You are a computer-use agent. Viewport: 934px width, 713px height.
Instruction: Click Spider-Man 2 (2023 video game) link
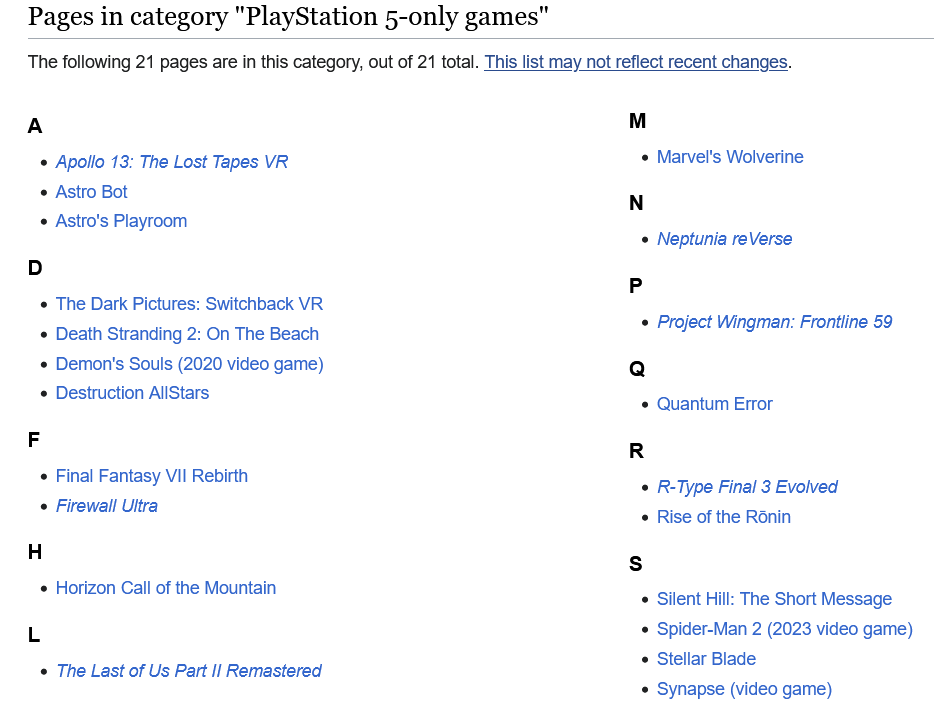[784, 629]
